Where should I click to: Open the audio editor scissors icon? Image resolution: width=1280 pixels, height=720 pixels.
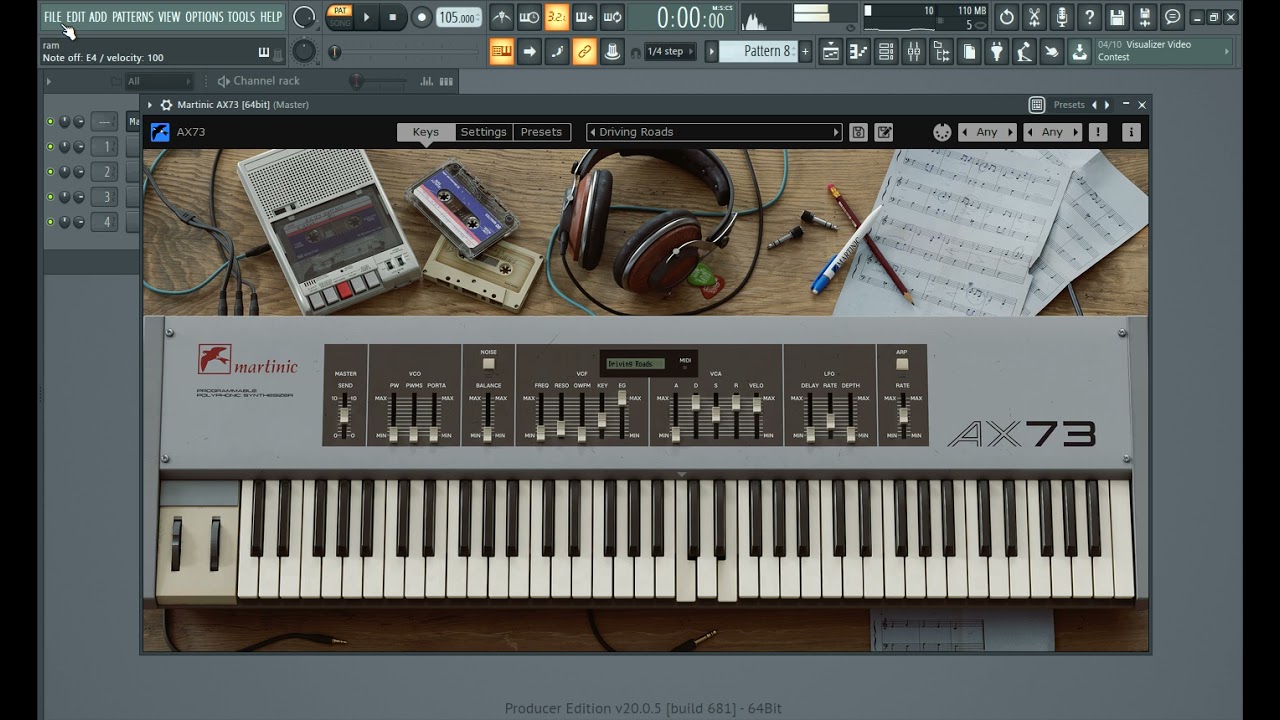[1034, 17]
